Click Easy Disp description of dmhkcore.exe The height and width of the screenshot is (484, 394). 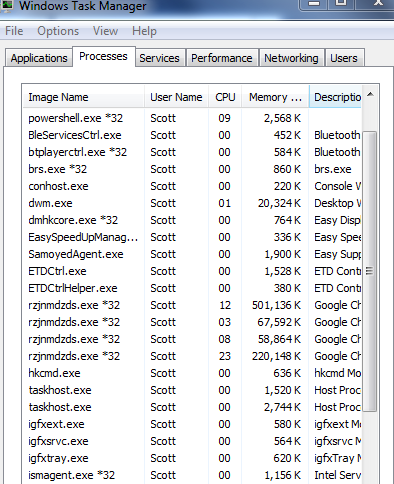pos(338,220)
